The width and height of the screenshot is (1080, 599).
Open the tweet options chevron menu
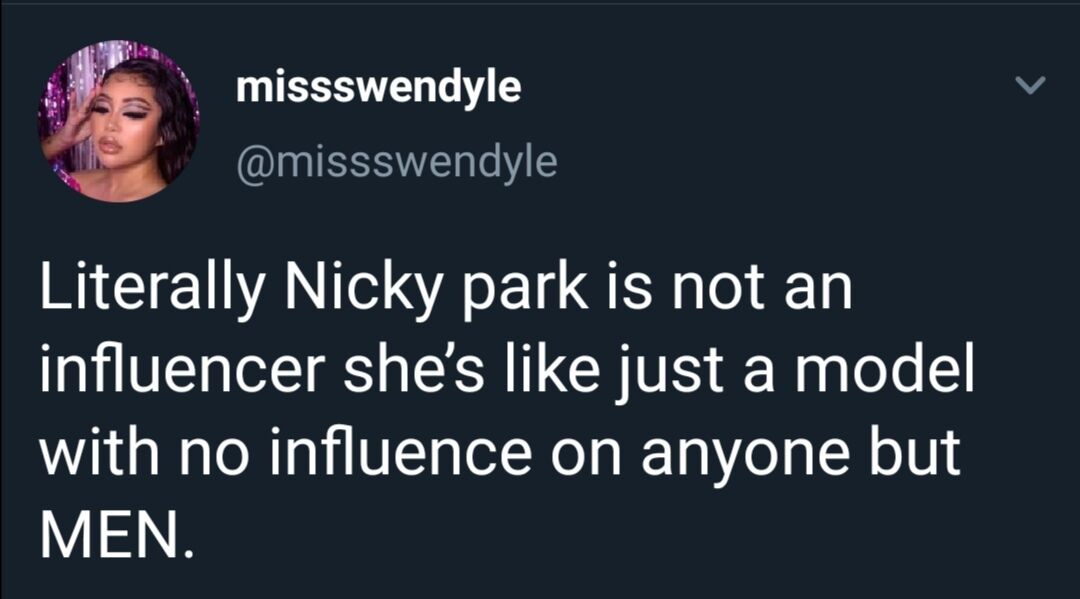[x=1029, y=88]
